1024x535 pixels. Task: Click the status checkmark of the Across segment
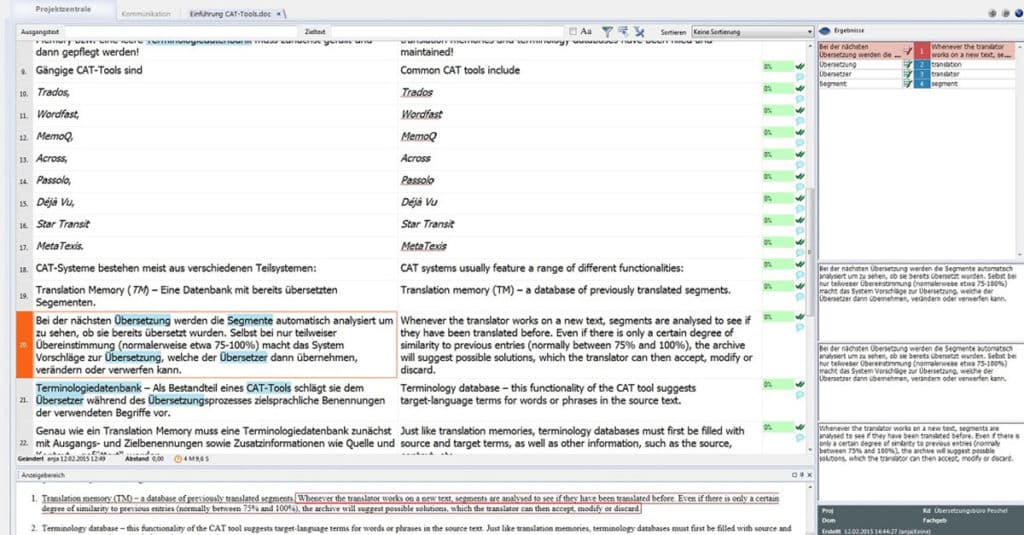pos(800,154)
